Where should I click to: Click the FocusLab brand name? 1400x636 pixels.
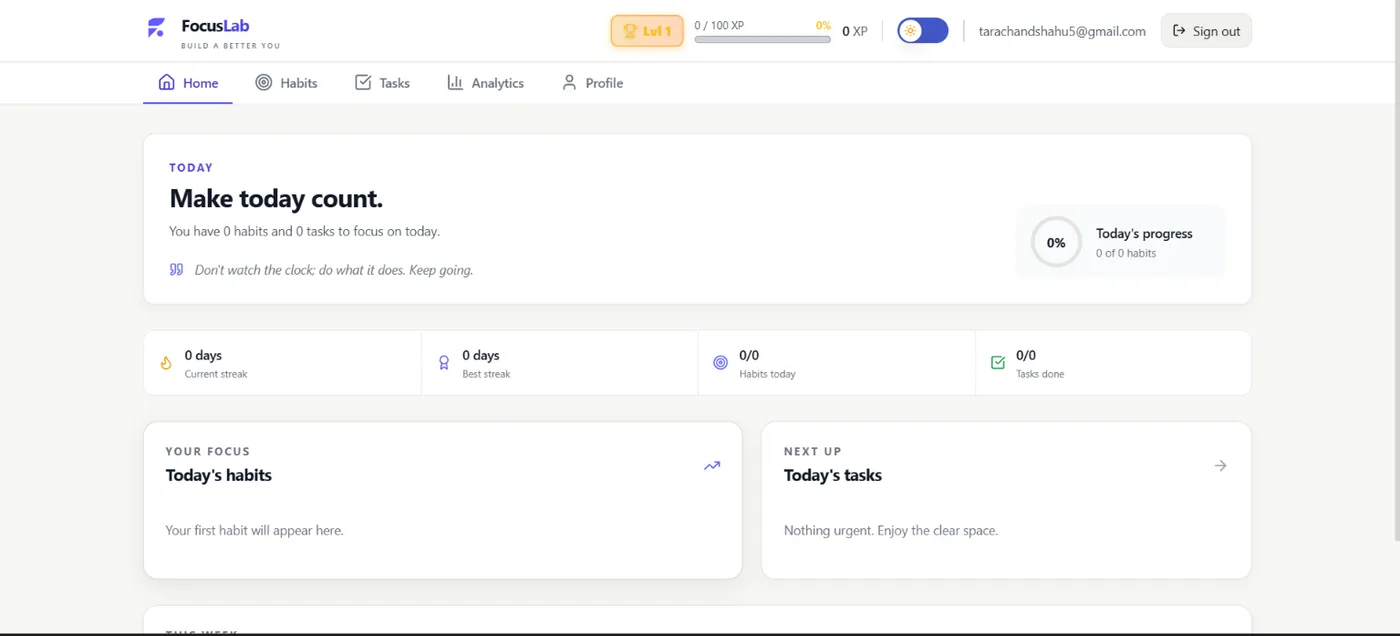tap(215, 25)
